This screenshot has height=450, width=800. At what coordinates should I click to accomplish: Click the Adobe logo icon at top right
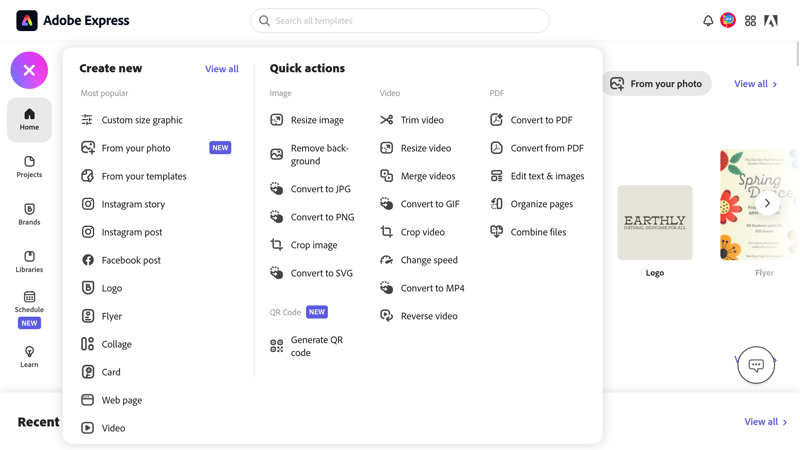(x=771, y=20)
